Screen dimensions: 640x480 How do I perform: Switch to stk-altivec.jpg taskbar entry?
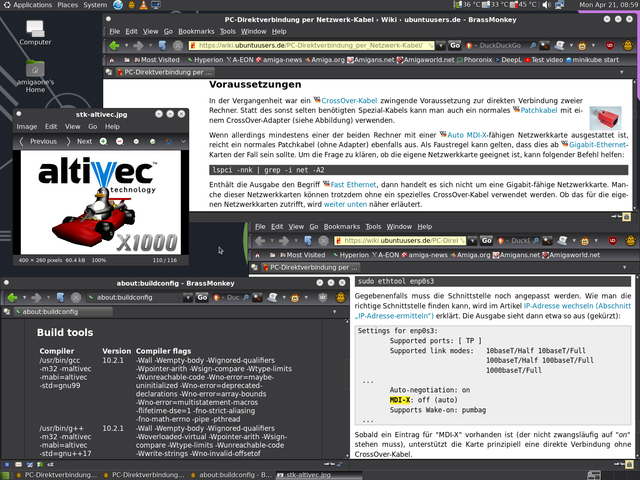318,475
